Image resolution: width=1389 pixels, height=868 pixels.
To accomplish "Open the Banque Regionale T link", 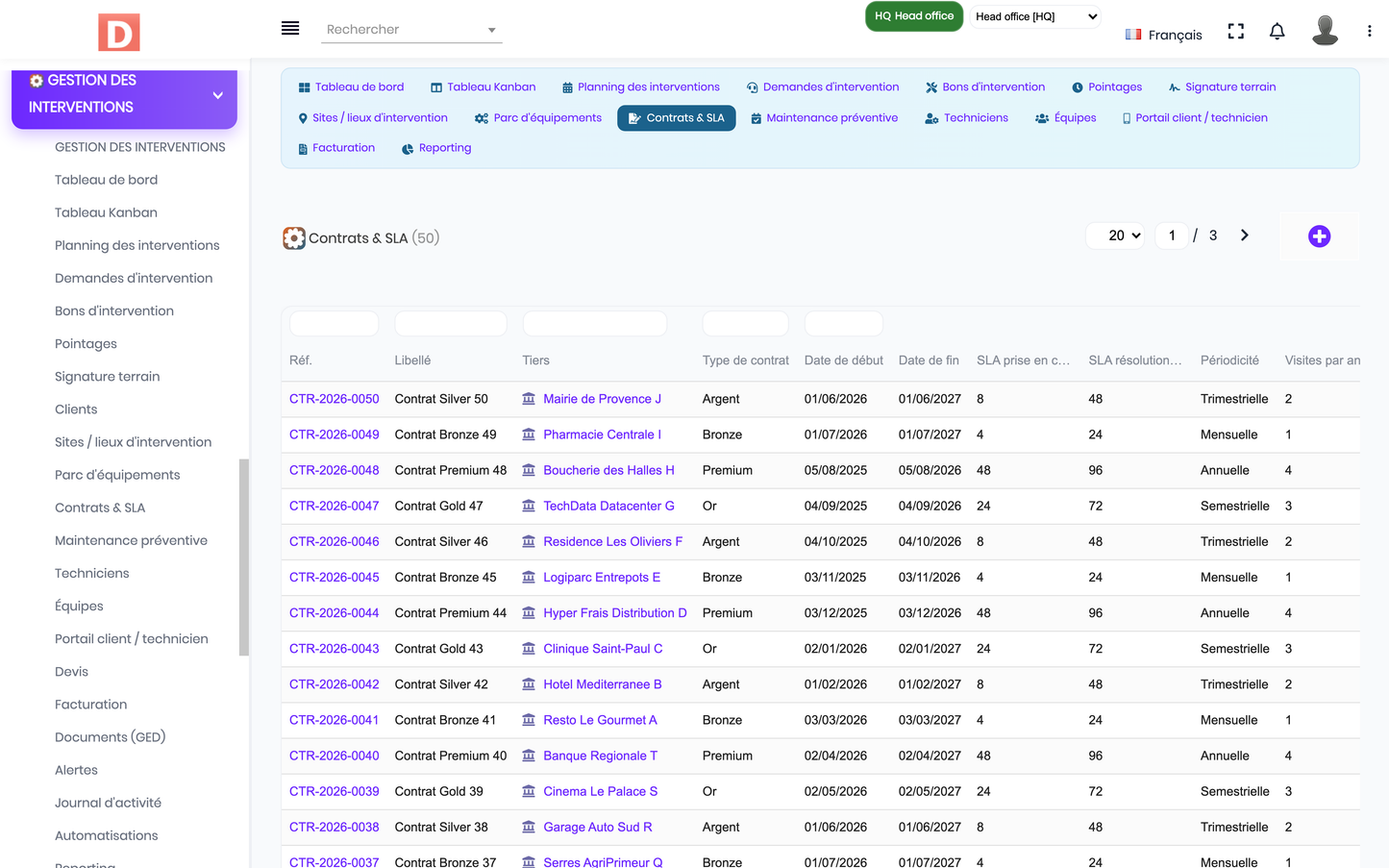I will (600, 755).
